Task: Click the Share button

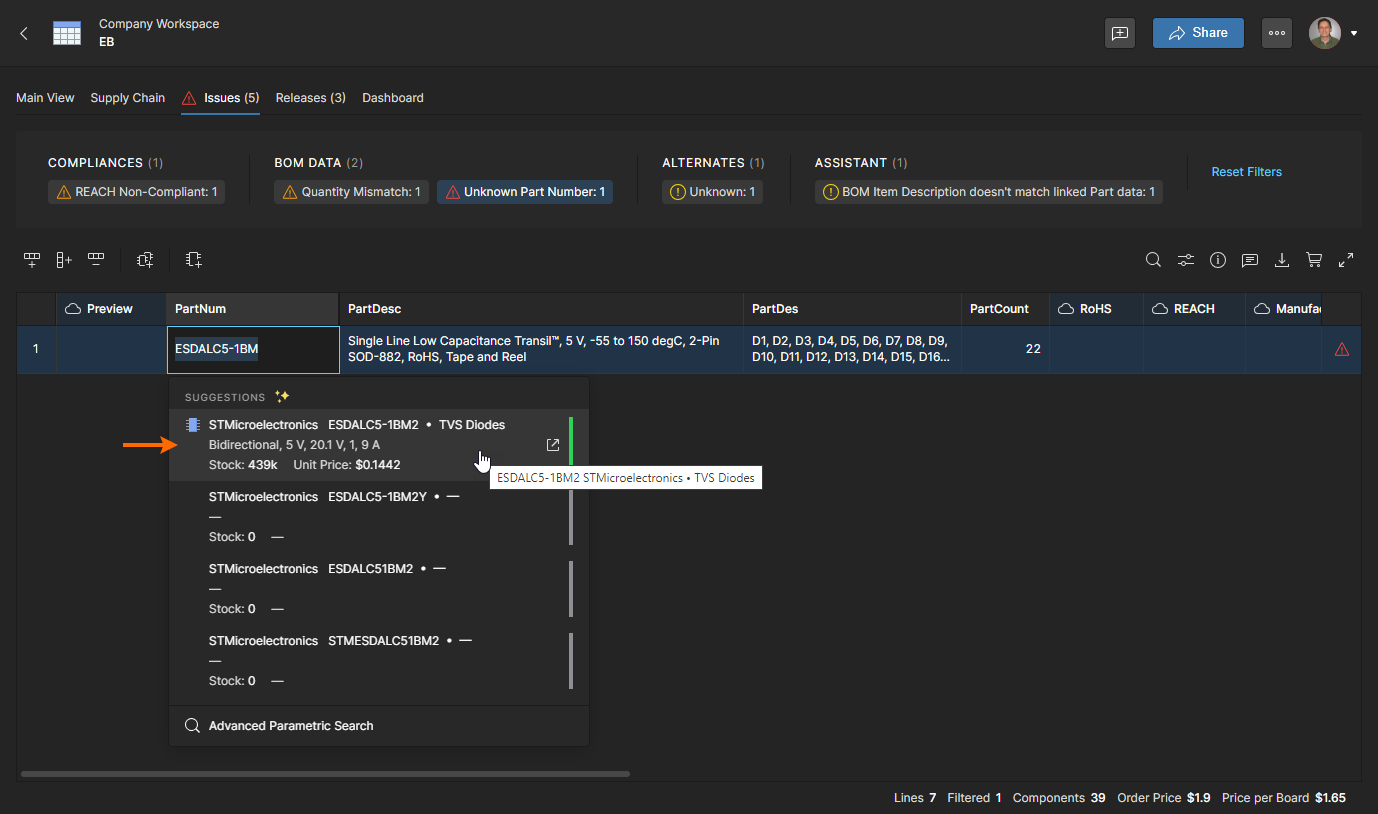Action: click(x=1198, y=33)
